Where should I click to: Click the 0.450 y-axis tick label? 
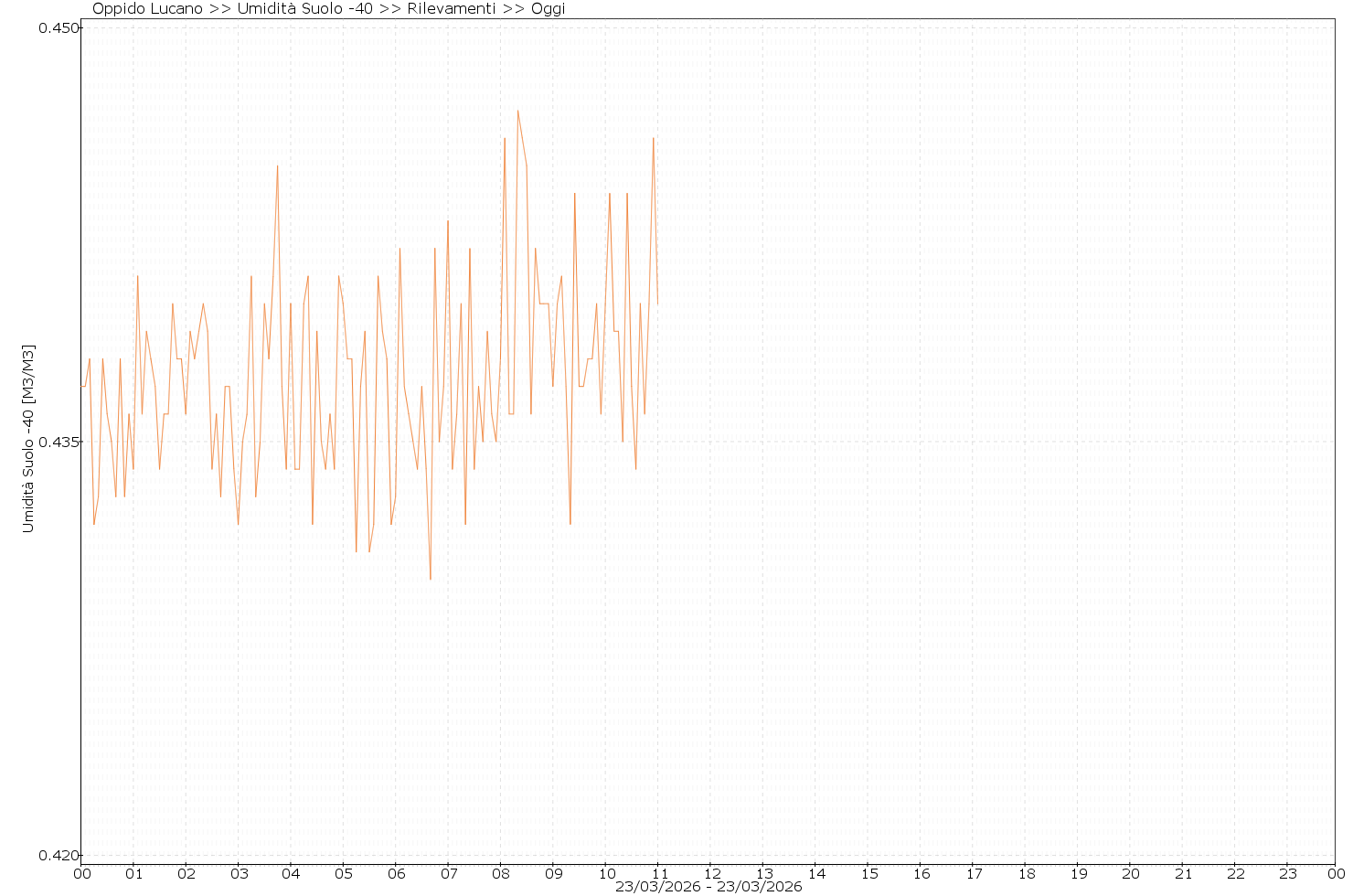[56, 27]
